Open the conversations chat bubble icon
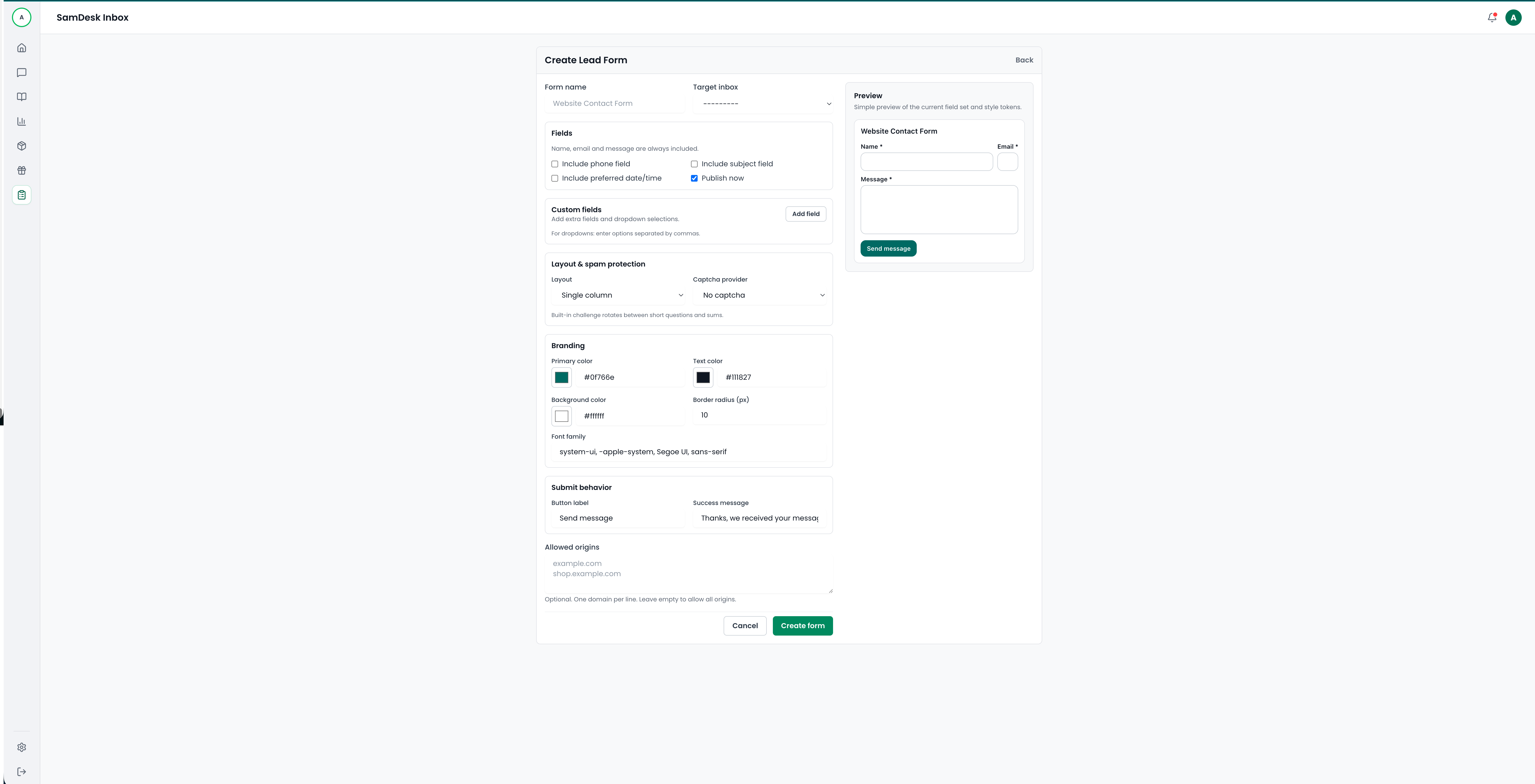 point(21,73)
